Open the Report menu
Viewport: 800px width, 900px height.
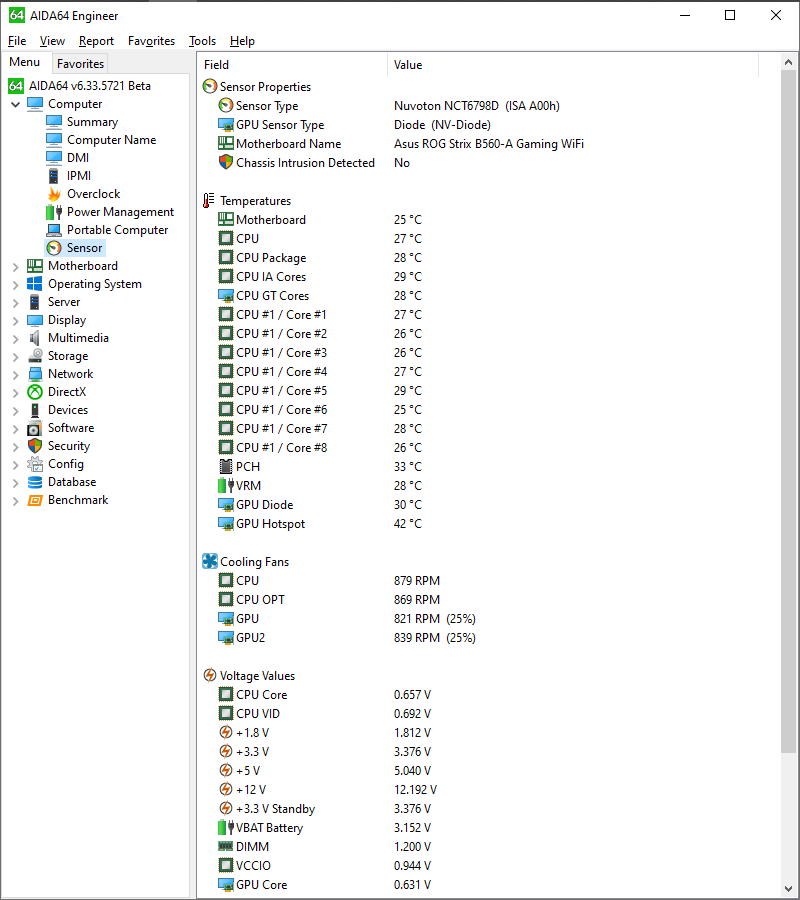[96, 41]
